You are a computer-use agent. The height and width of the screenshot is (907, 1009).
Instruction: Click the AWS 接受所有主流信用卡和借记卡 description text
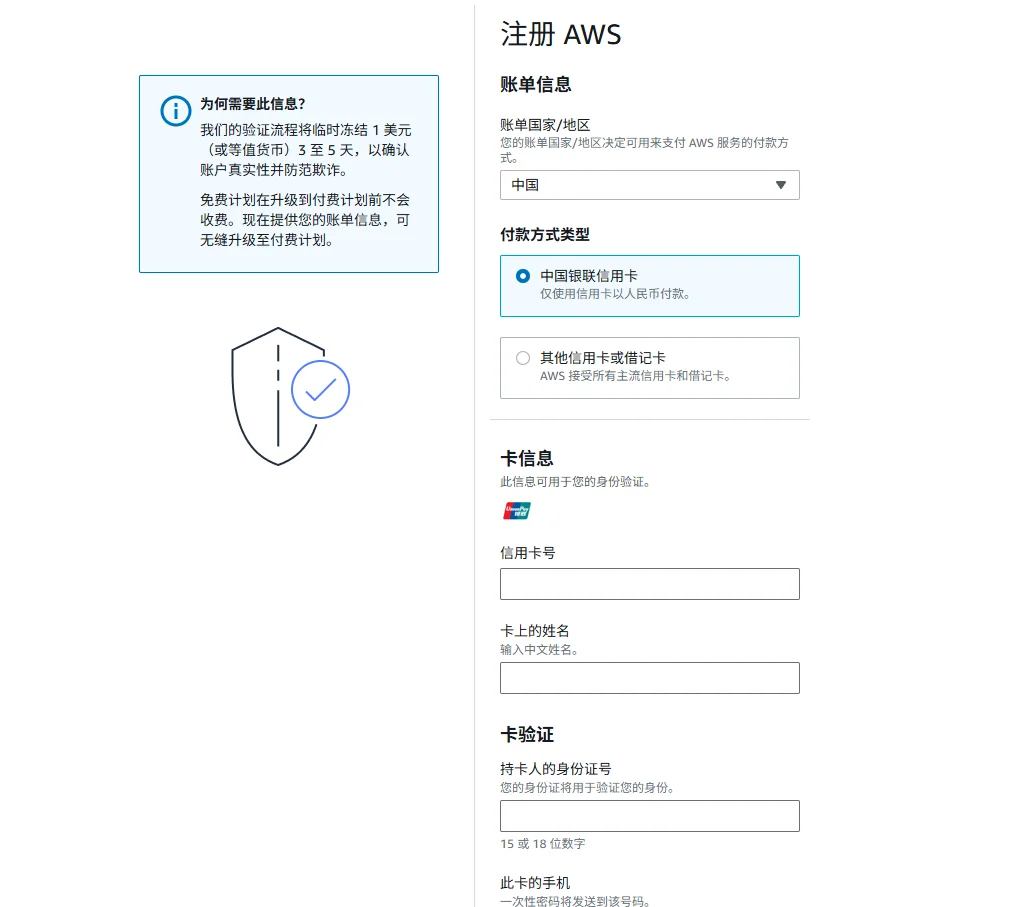635,376
